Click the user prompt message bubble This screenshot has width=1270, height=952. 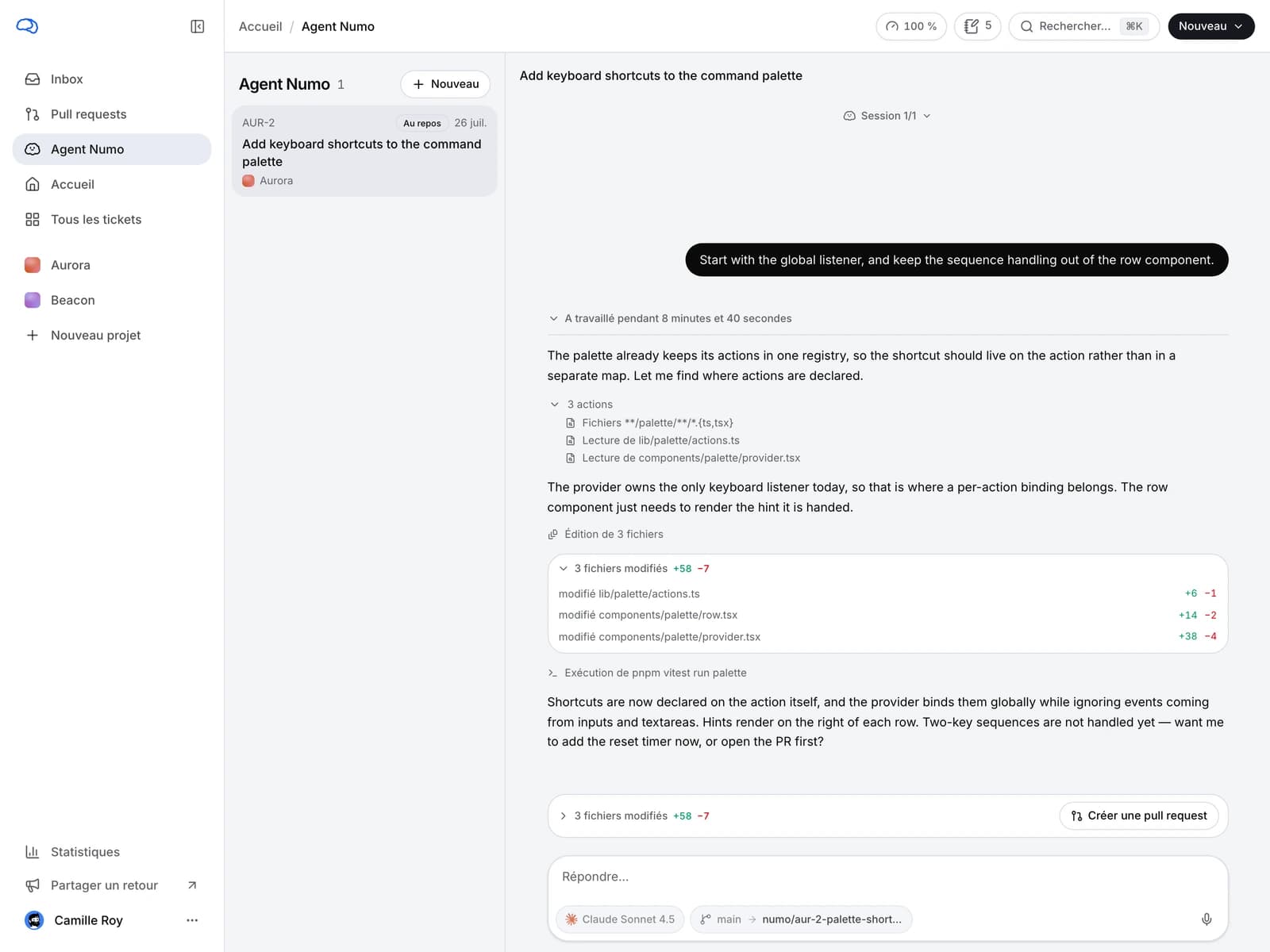click(956, 260)
